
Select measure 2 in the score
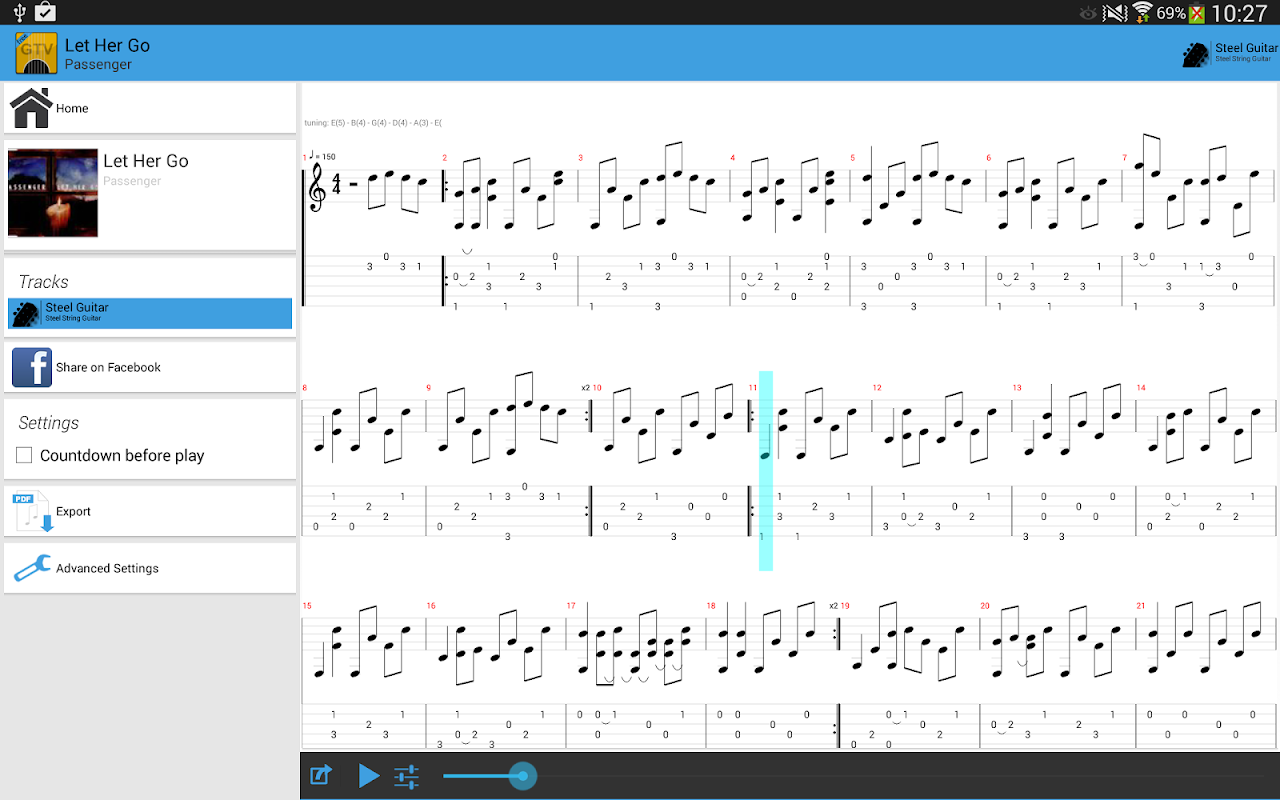click(510, 228)
